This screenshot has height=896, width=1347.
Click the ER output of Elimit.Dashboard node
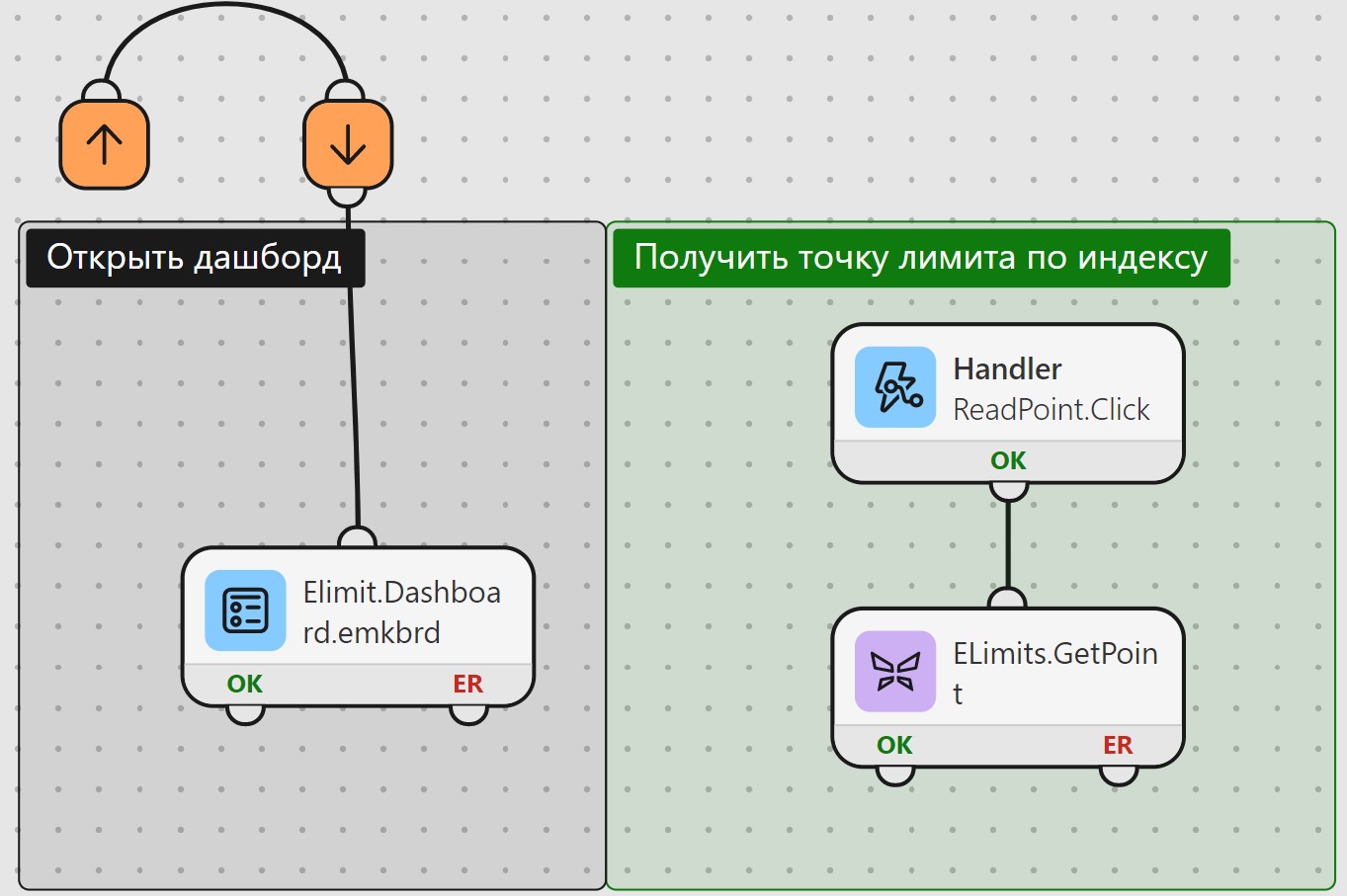click(468, 684)
